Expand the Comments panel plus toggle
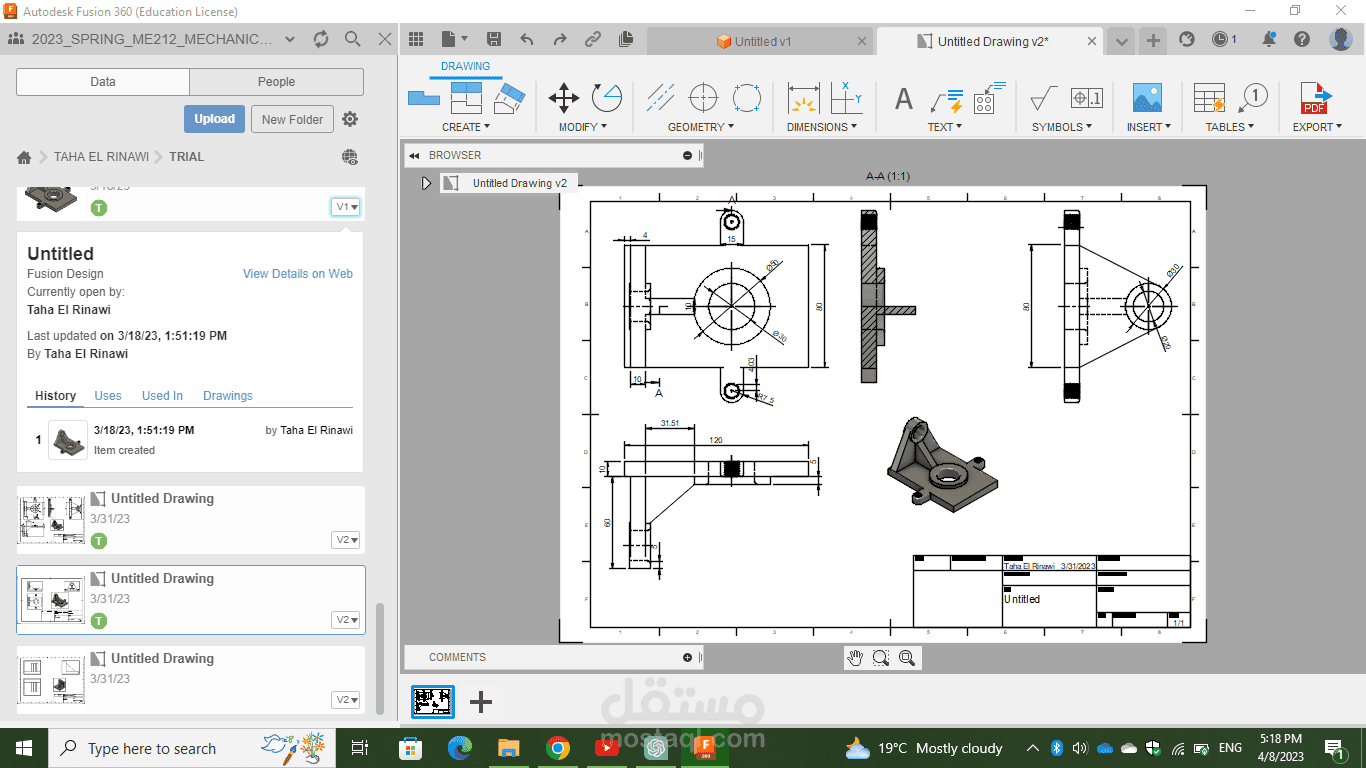The width and height of the screenshot is (1366, 768). click(687, 657)
